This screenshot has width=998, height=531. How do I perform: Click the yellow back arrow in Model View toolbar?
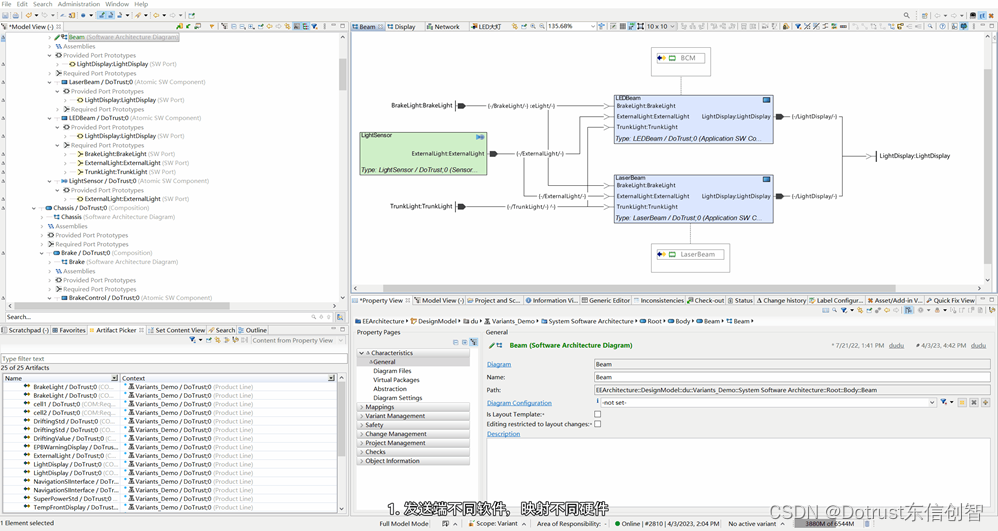click(x=269, y=27)
